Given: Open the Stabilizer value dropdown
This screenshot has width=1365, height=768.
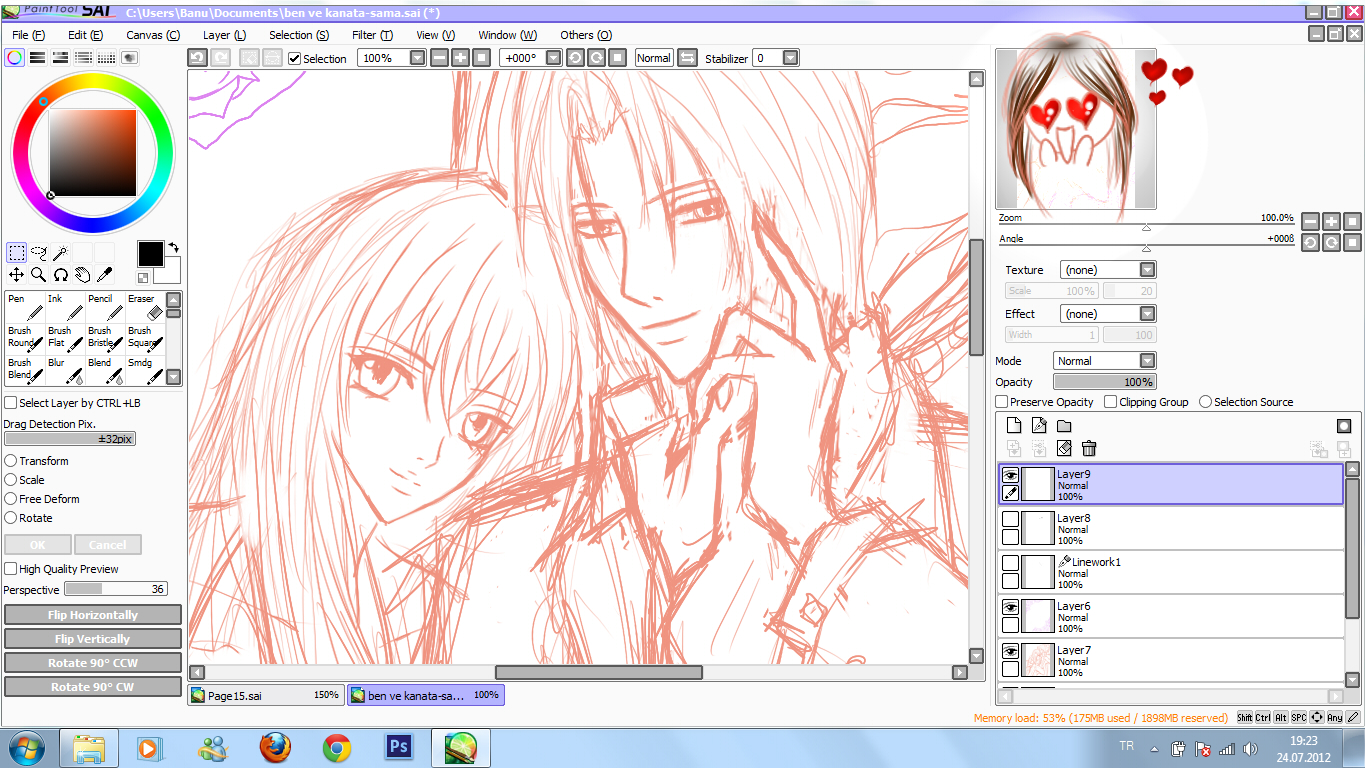Looking at the screenshot, I should point(790,58).
